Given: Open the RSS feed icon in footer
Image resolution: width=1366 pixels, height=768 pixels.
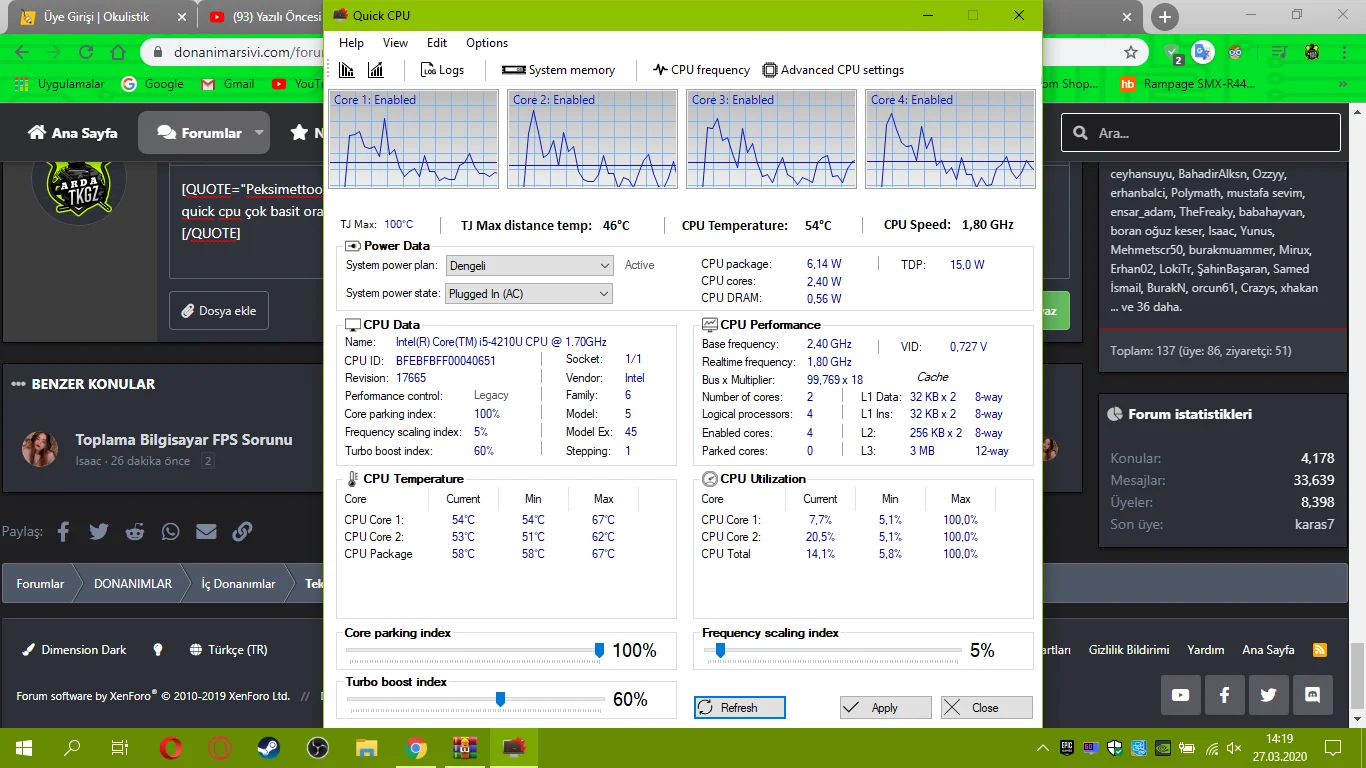Looking at the screenshot, I should click(x=1320, y=650).
